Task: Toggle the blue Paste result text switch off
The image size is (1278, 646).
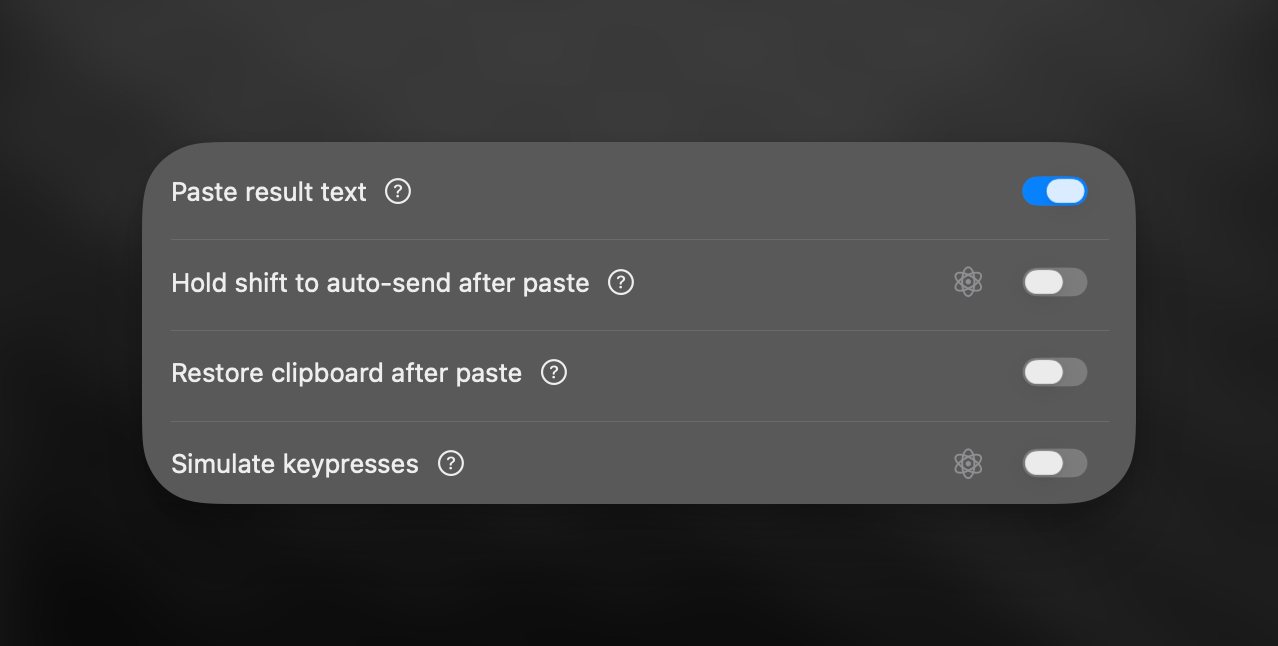Action: [x=1055, y=190]
